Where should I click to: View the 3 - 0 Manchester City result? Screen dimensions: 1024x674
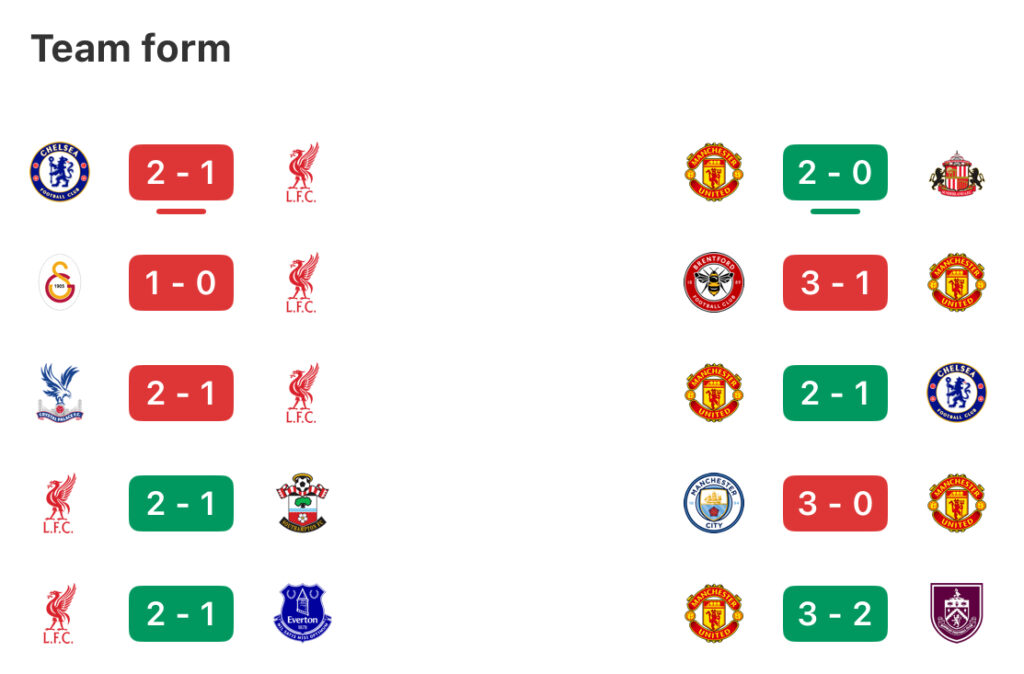(x=835, y=503)
